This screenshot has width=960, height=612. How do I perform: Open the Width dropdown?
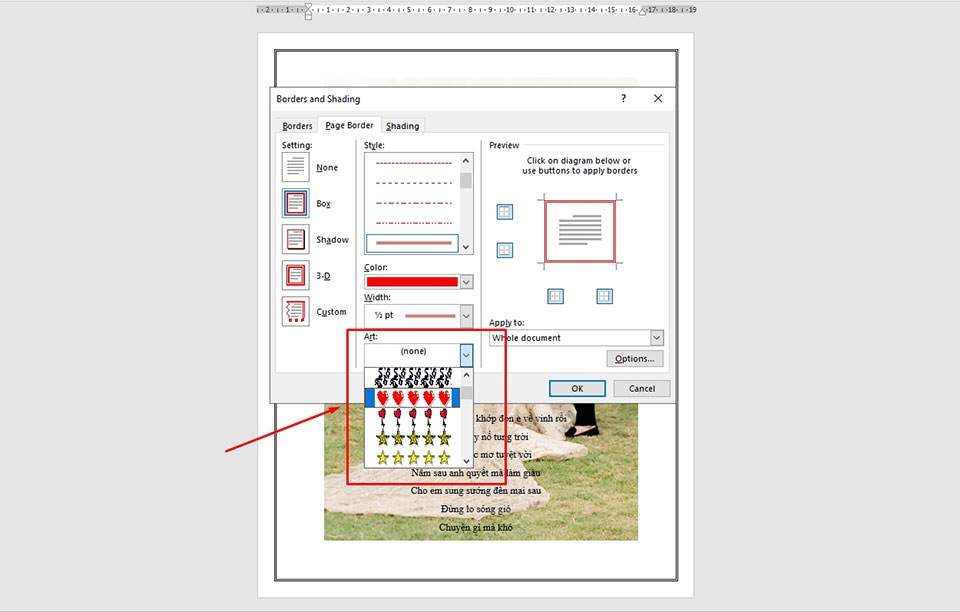[466, 315]
